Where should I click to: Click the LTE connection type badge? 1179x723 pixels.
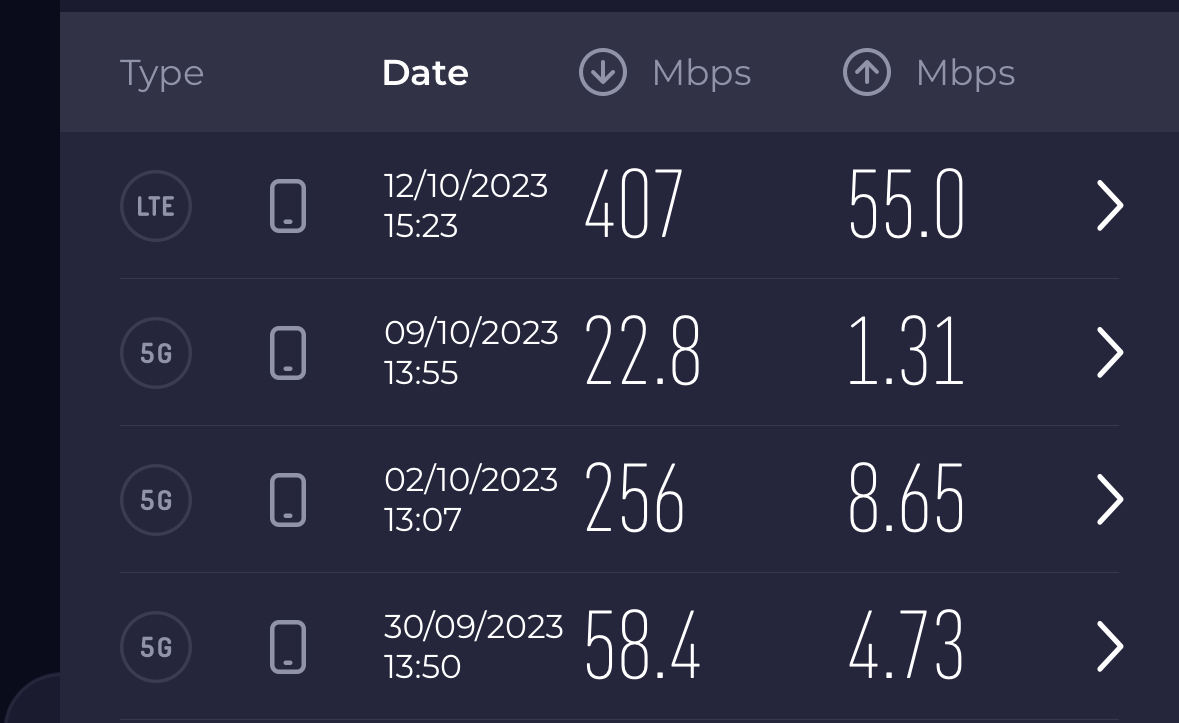[156, 206]
